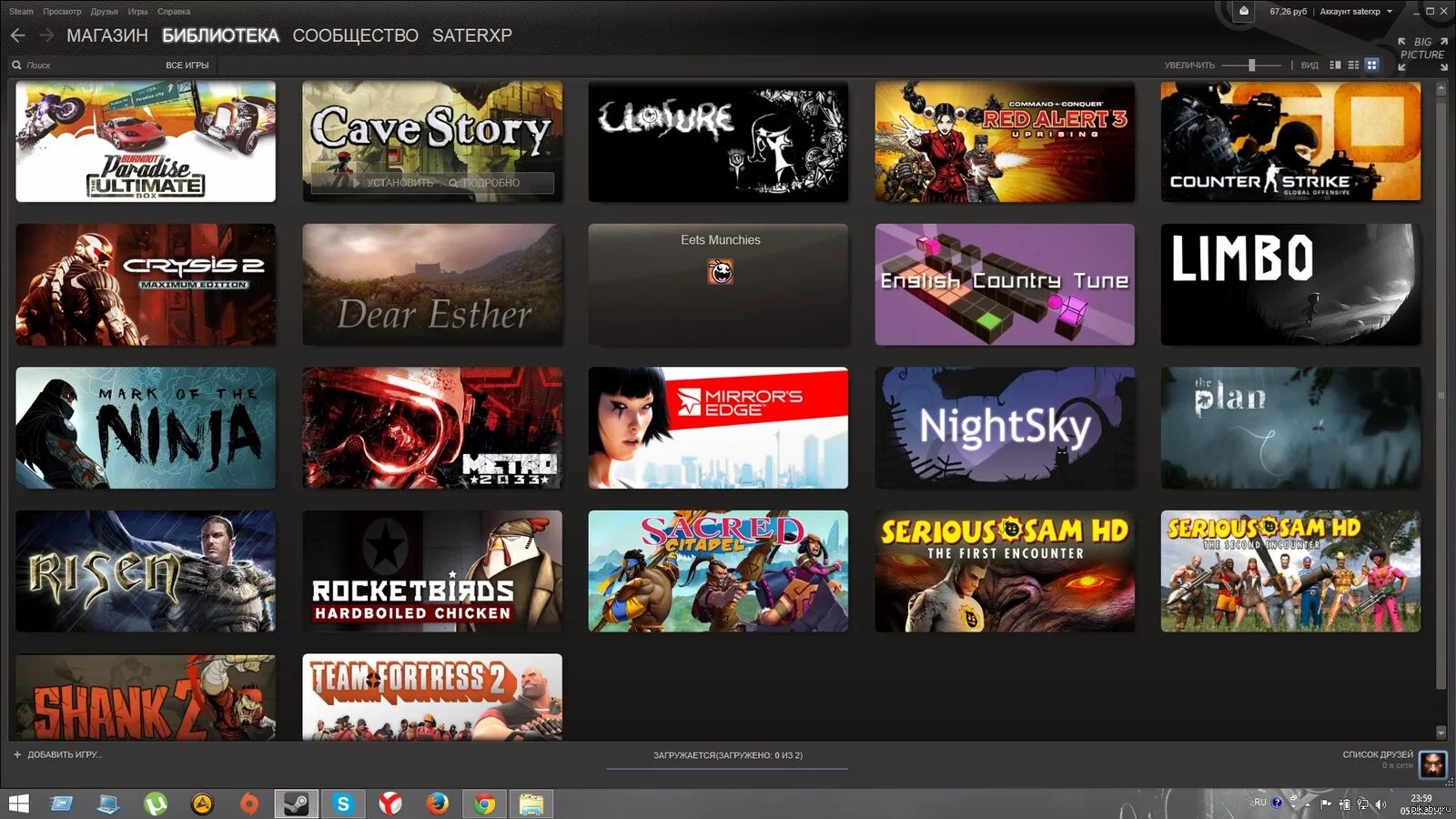Viewport: 1456px width, 819px height.
Task: Open friends list avatar icon
Action: pyautogui.click(x=1433, y=763)
